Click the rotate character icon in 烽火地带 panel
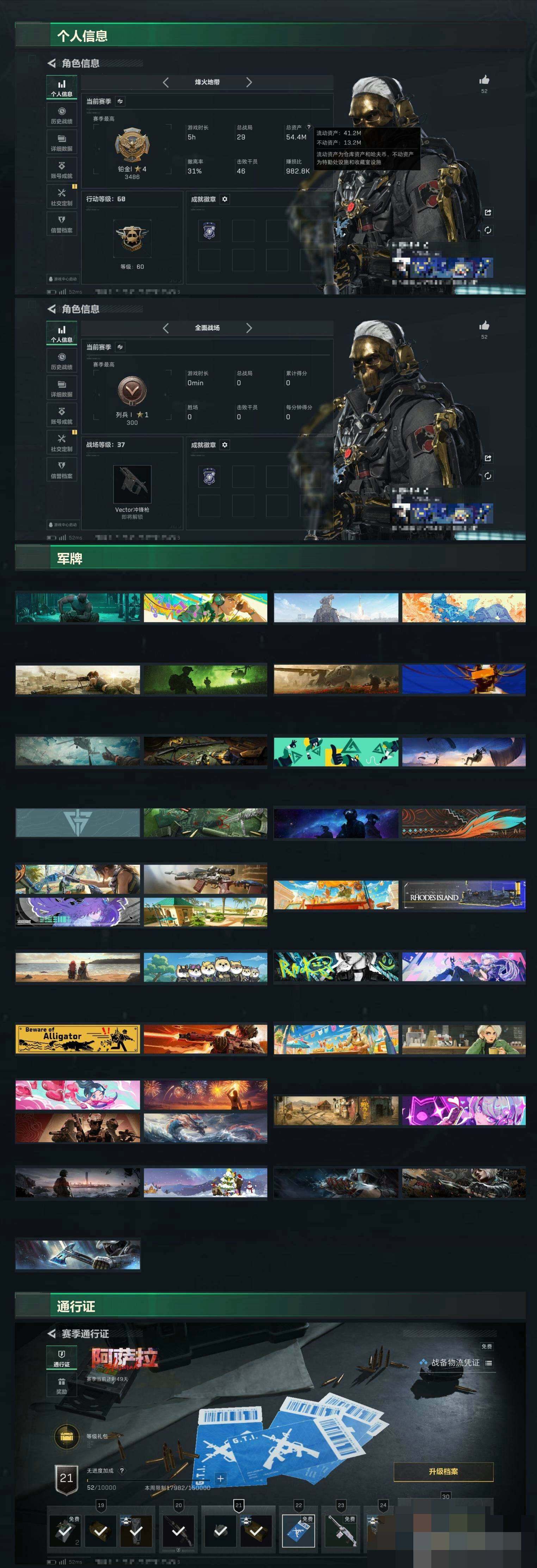This screenshot has height=1568, width=537. click(x=488, y=230)
